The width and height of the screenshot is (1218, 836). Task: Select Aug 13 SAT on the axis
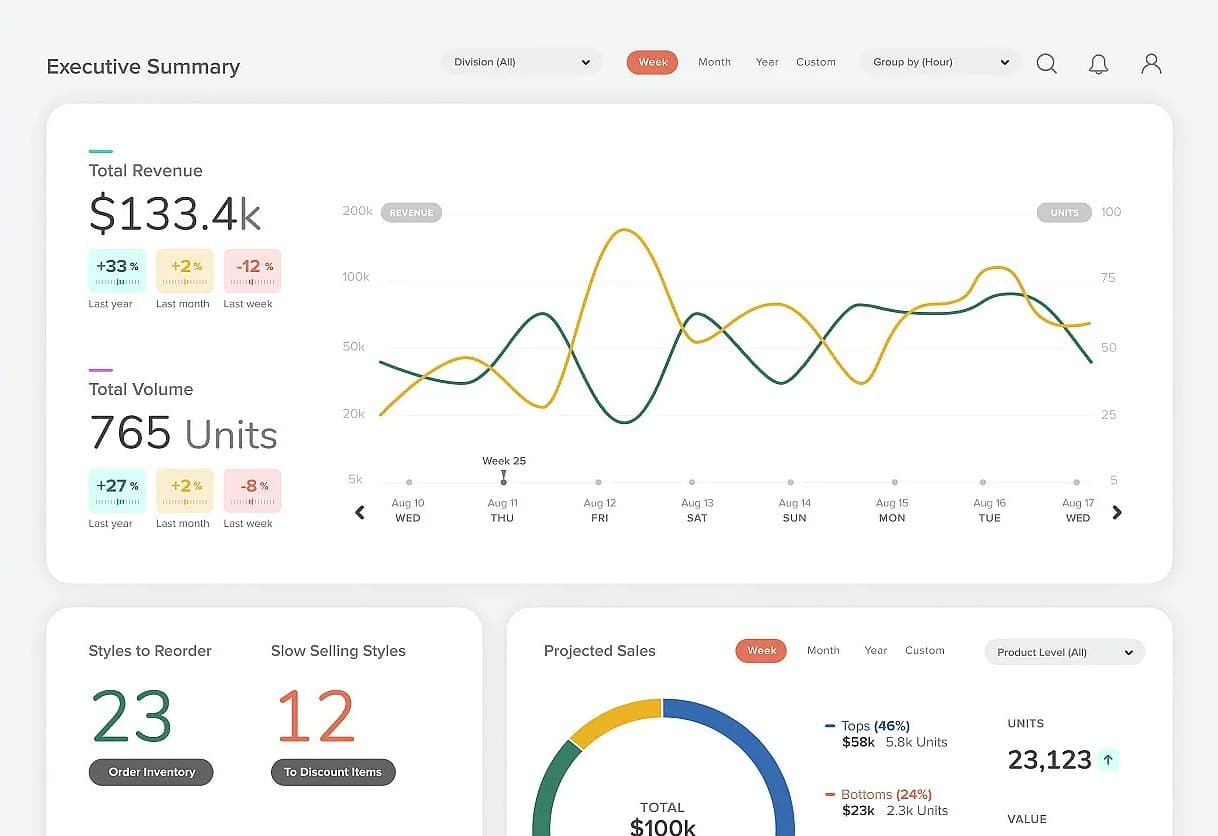click(x=697, y=510)
